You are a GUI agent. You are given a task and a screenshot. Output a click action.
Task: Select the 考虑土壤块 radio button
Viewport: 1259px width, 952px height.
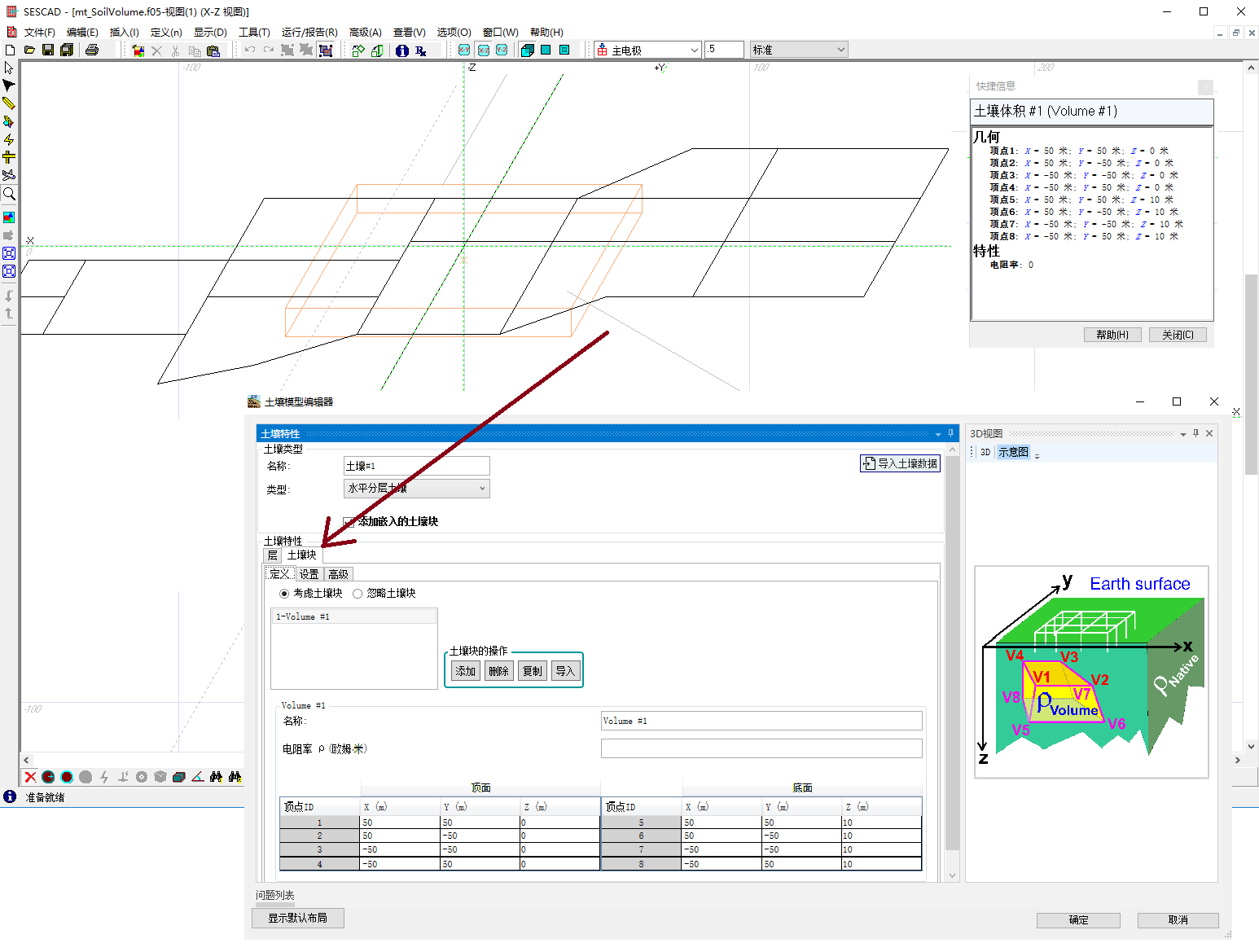point(284,594)
